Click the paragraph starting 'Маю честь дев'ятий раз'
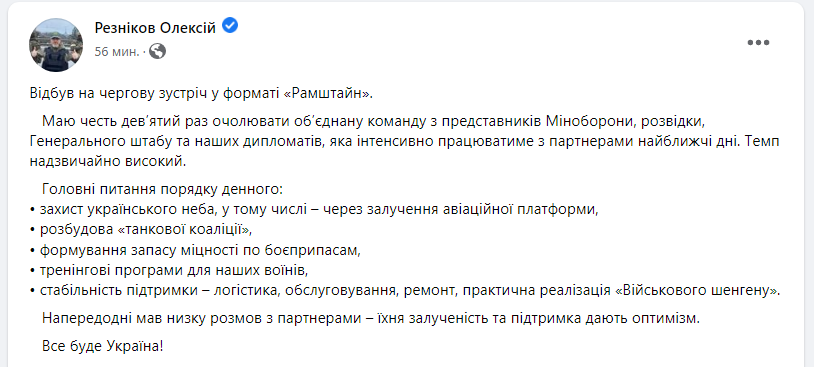Image resolution: width=814 pixels, height=367 pixels. [x=405, y=141]
